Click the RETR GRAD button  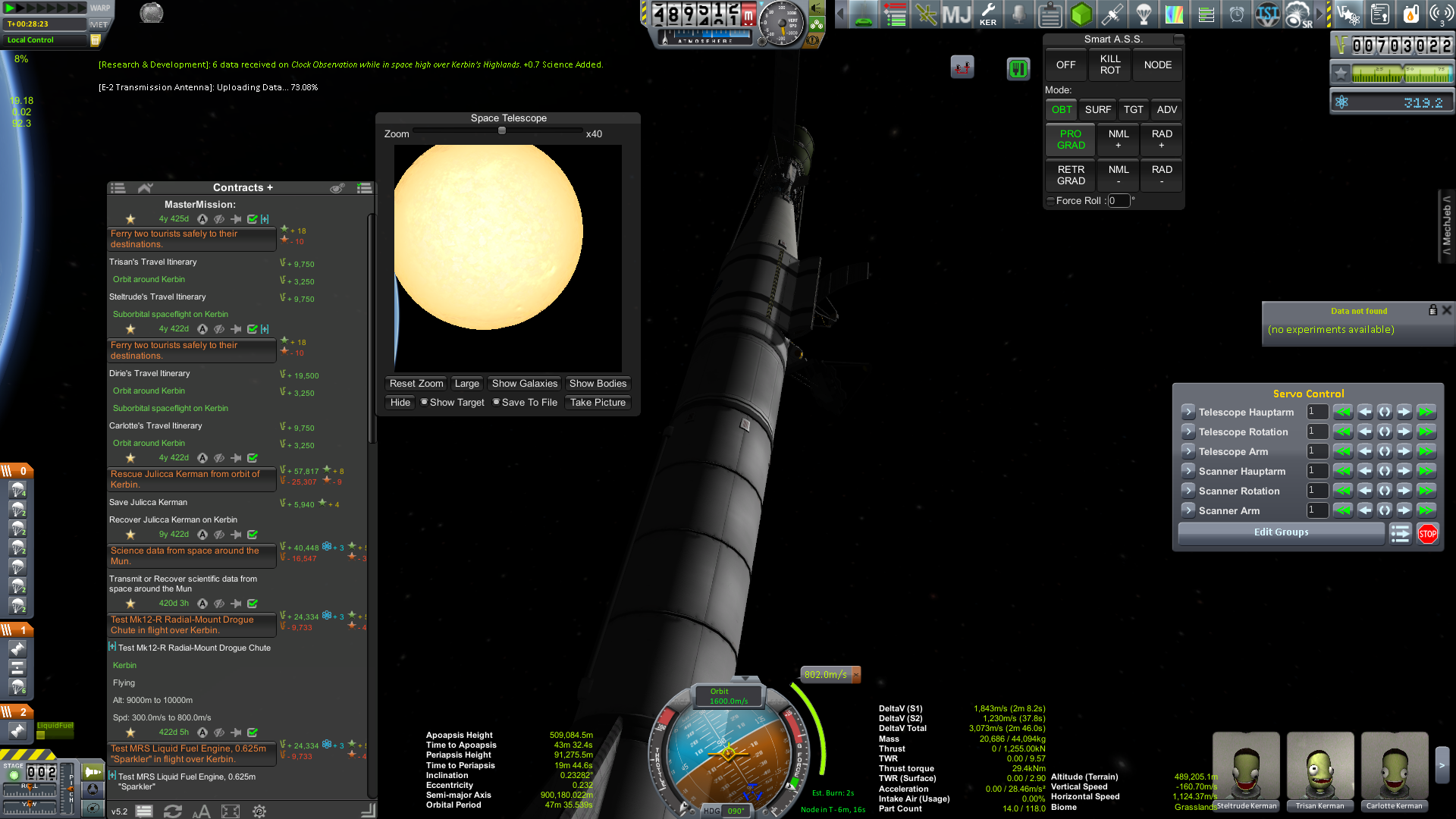(x=1071, y=175)
